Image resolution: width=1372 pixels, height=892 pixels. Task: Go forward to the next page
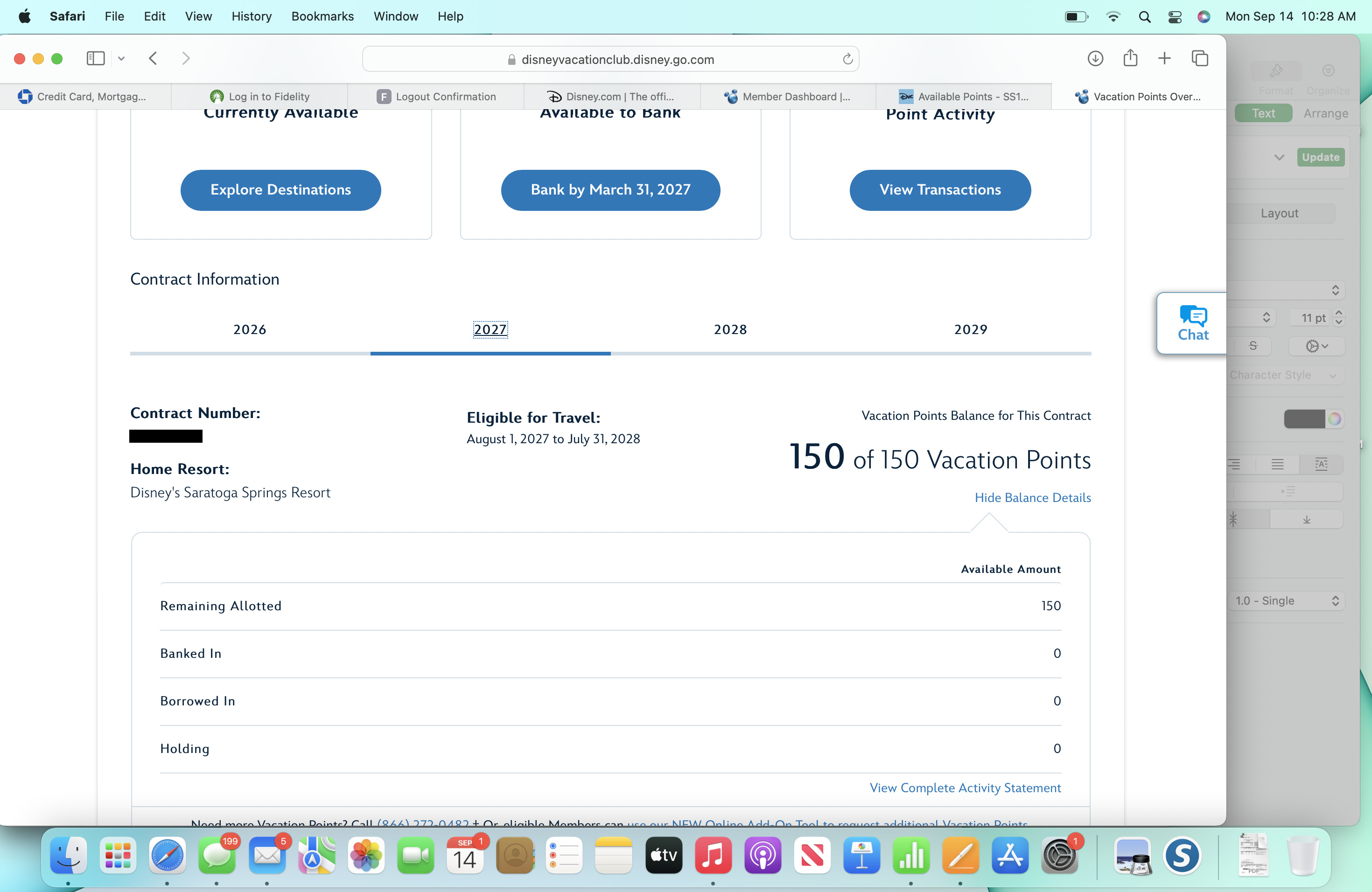click(x=186, y=58)
